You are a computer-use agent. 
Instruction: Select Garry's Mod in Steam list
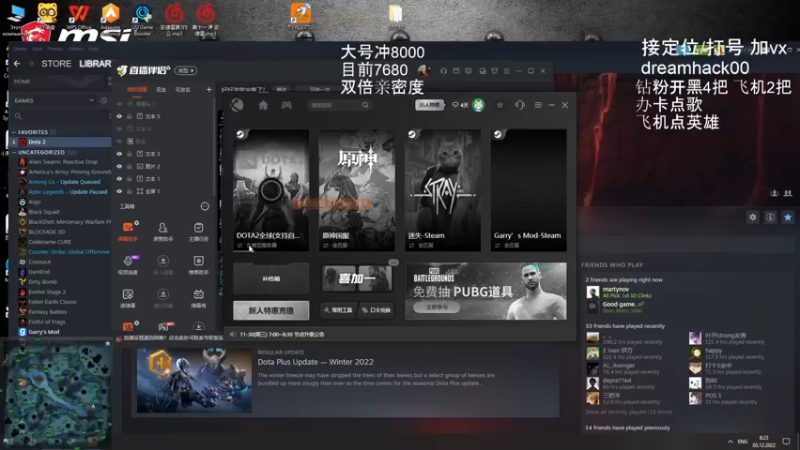click(44, 332)
